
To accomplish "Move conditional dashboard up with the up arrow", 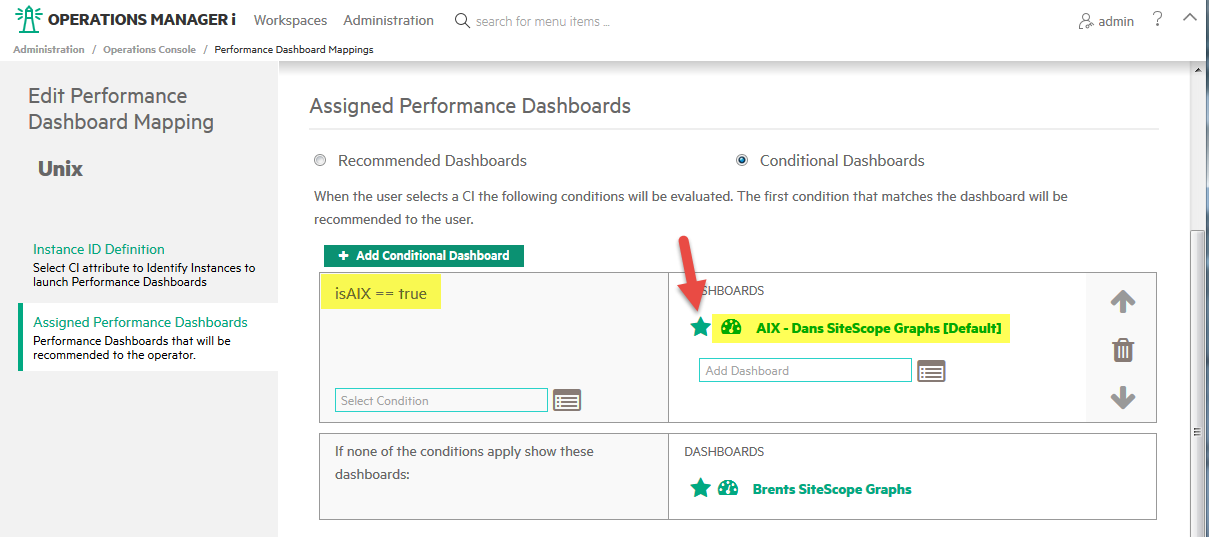I will coord(1123,301).
